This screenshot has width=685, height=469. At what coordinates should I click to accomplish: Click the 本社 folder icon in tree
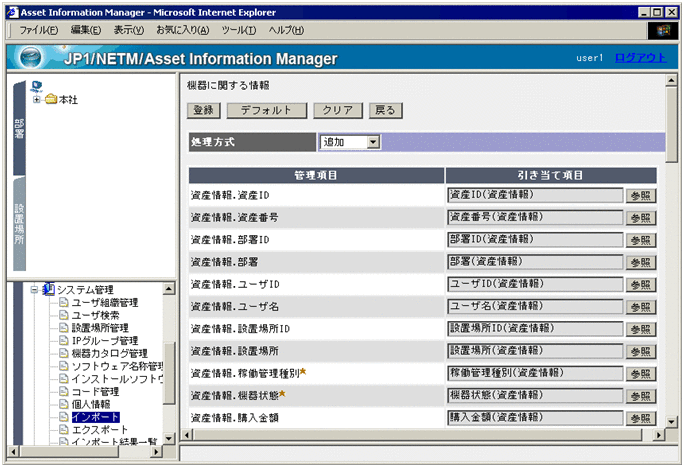pyautogui.click(x=50, y=99)
